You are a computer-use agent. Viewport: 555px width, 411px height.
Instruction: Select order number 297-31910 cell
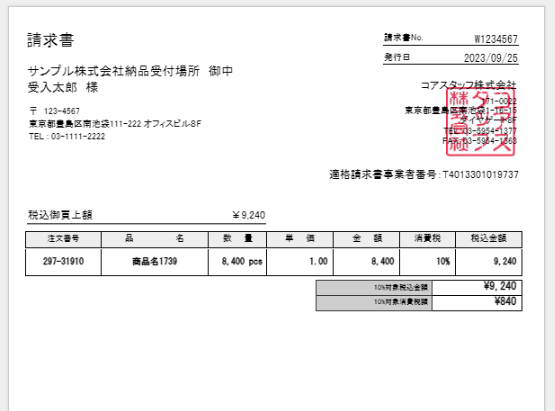point(63,262)
